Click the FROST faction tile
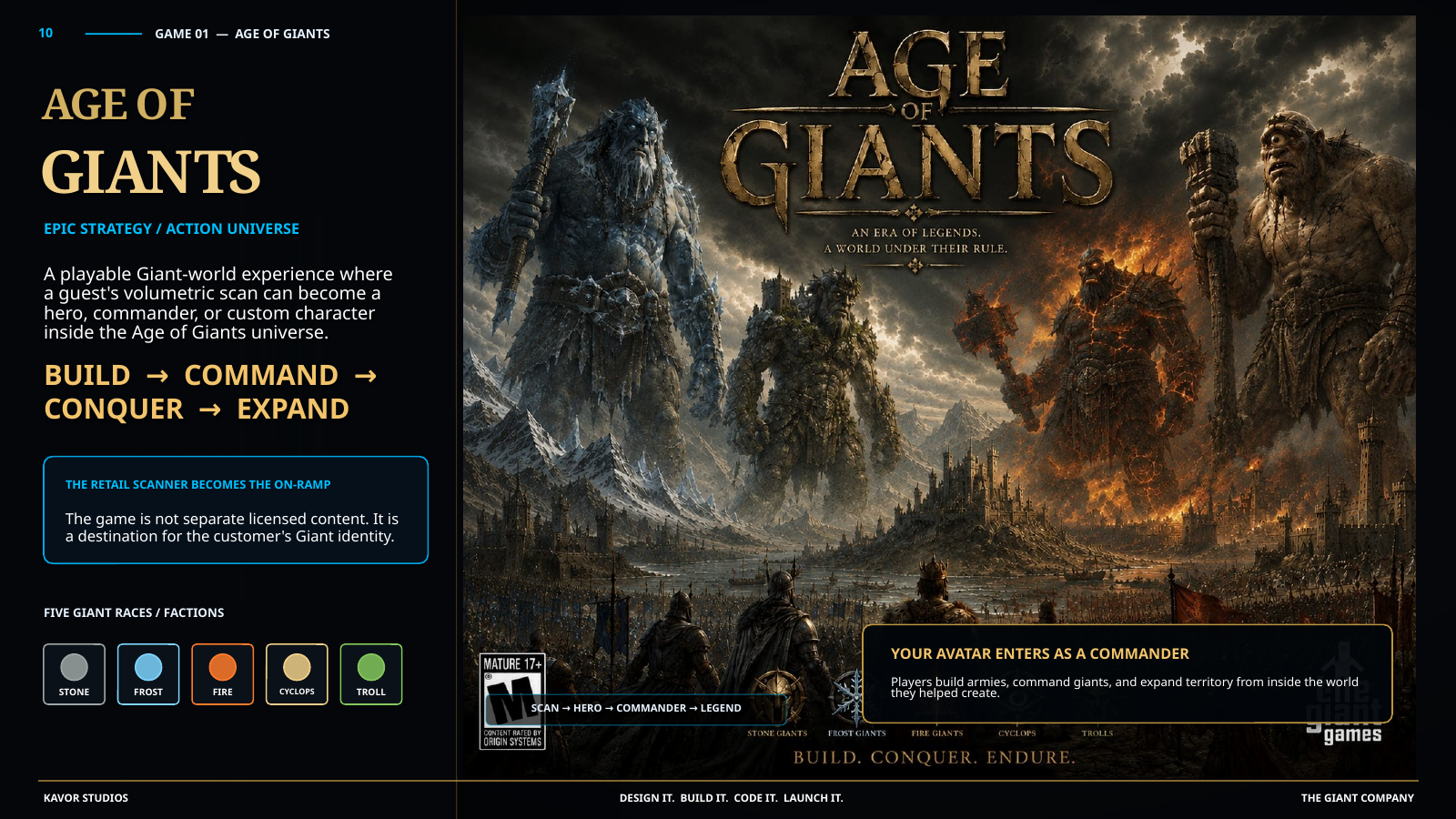 click(x=148, y=674)
